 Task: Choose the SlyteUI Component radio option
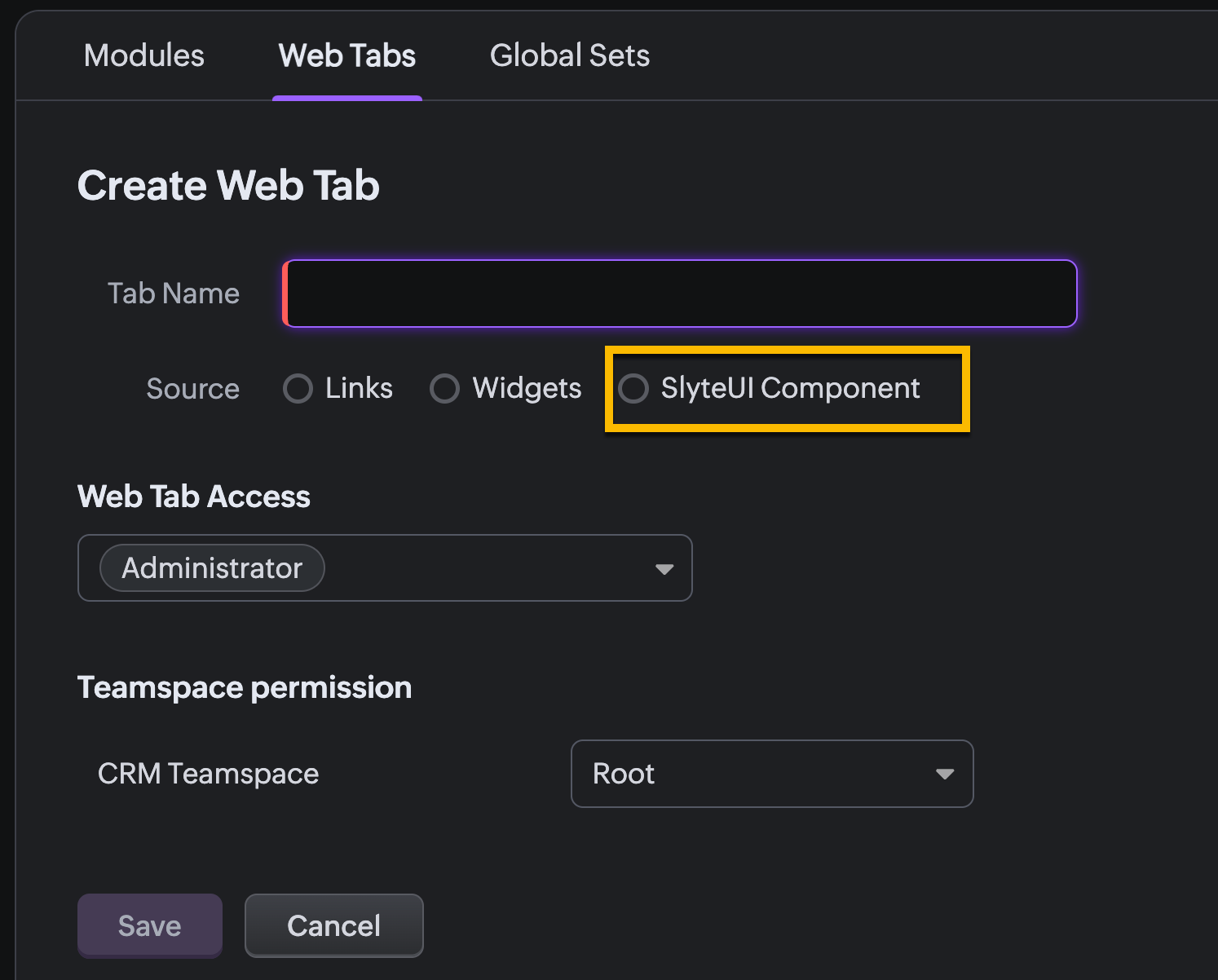pyautogui.click(x=633, y=389)
